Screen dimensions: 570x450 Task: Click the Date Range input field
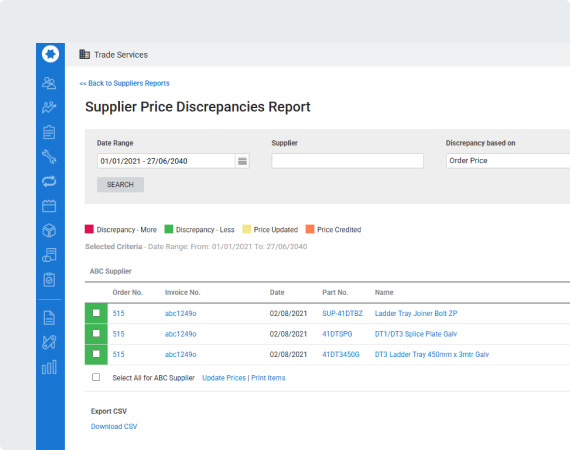(166, 161)
